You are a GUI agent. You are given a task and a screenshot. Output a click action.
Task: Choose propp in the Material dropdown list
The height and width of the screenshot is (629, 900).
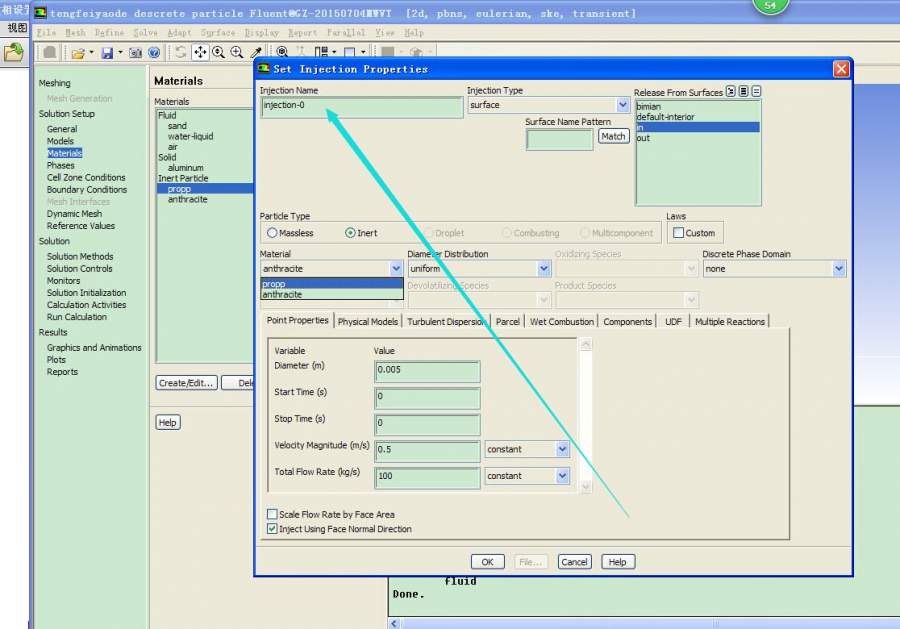tap(331, 284)
